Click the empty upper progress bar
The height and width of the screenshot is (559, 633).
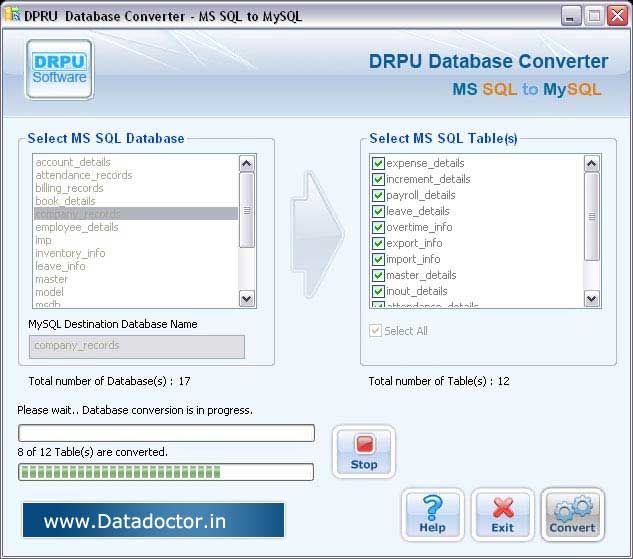click(x=166, y=433)
